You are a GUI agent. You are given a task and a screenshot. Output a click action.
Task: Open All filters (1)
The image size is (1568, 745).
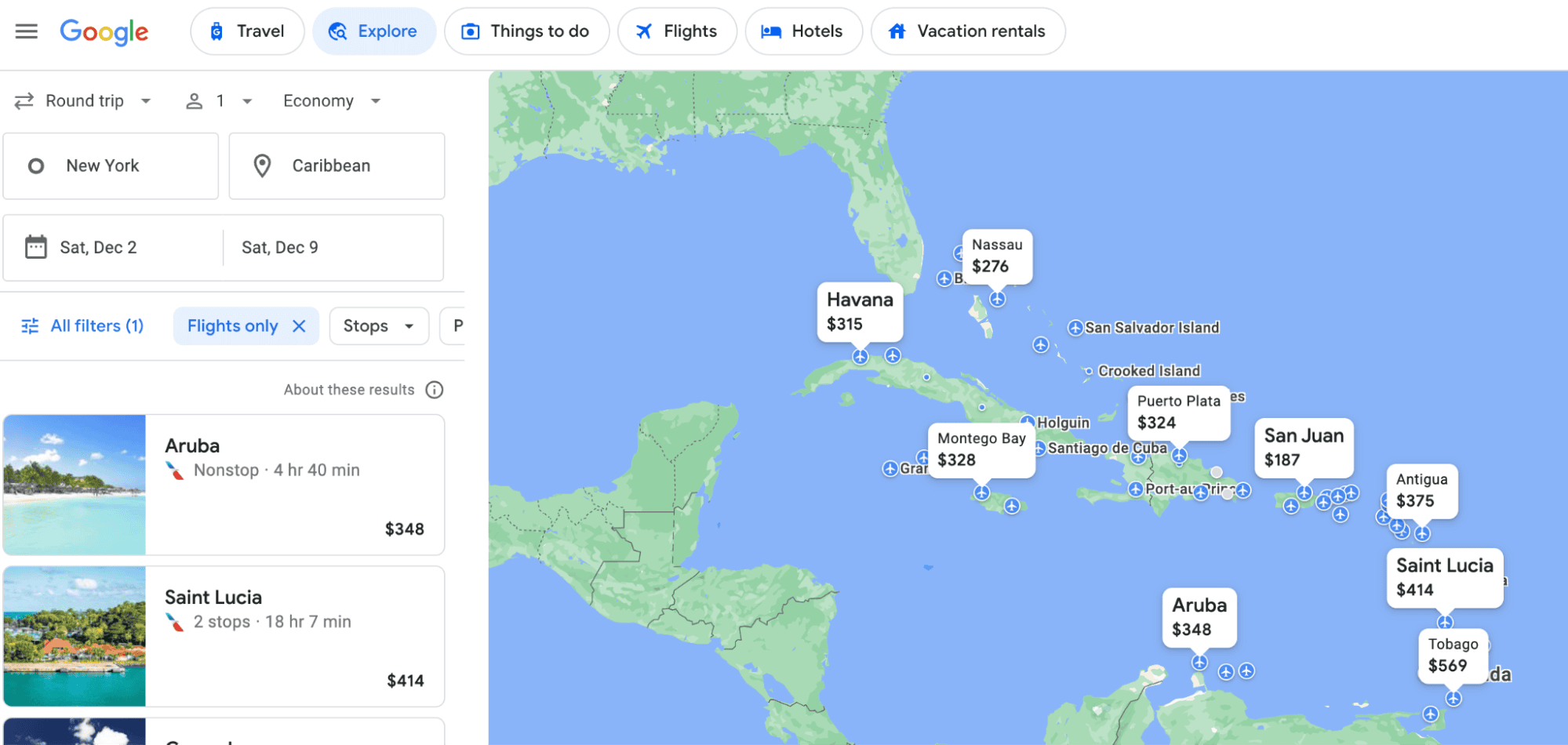(x=83, y=326)
